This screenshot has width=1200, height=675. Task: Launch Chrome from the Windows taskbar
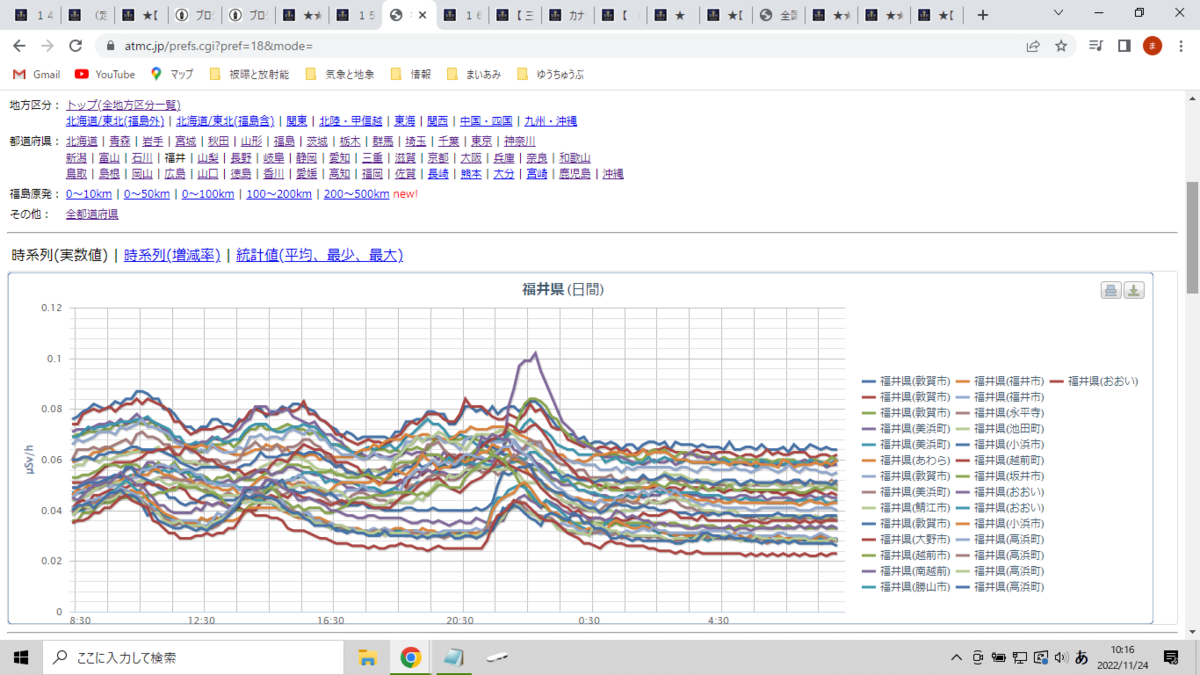(410, 657)
